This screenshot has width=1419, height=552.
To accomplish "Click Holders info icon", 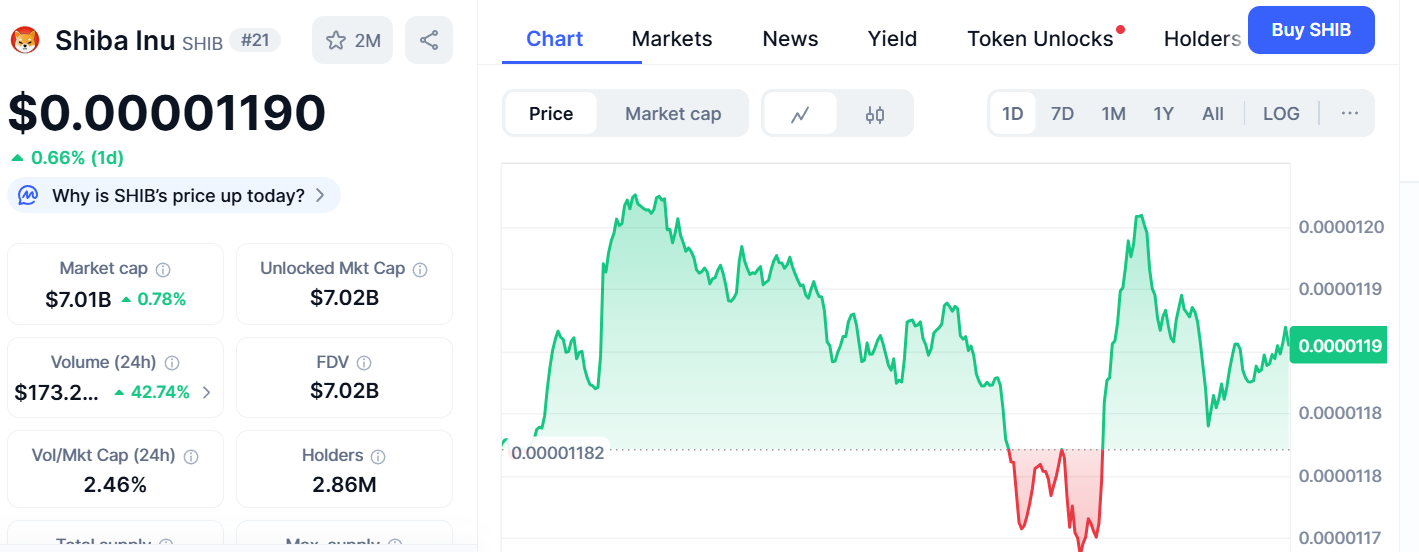I will 378,456.
